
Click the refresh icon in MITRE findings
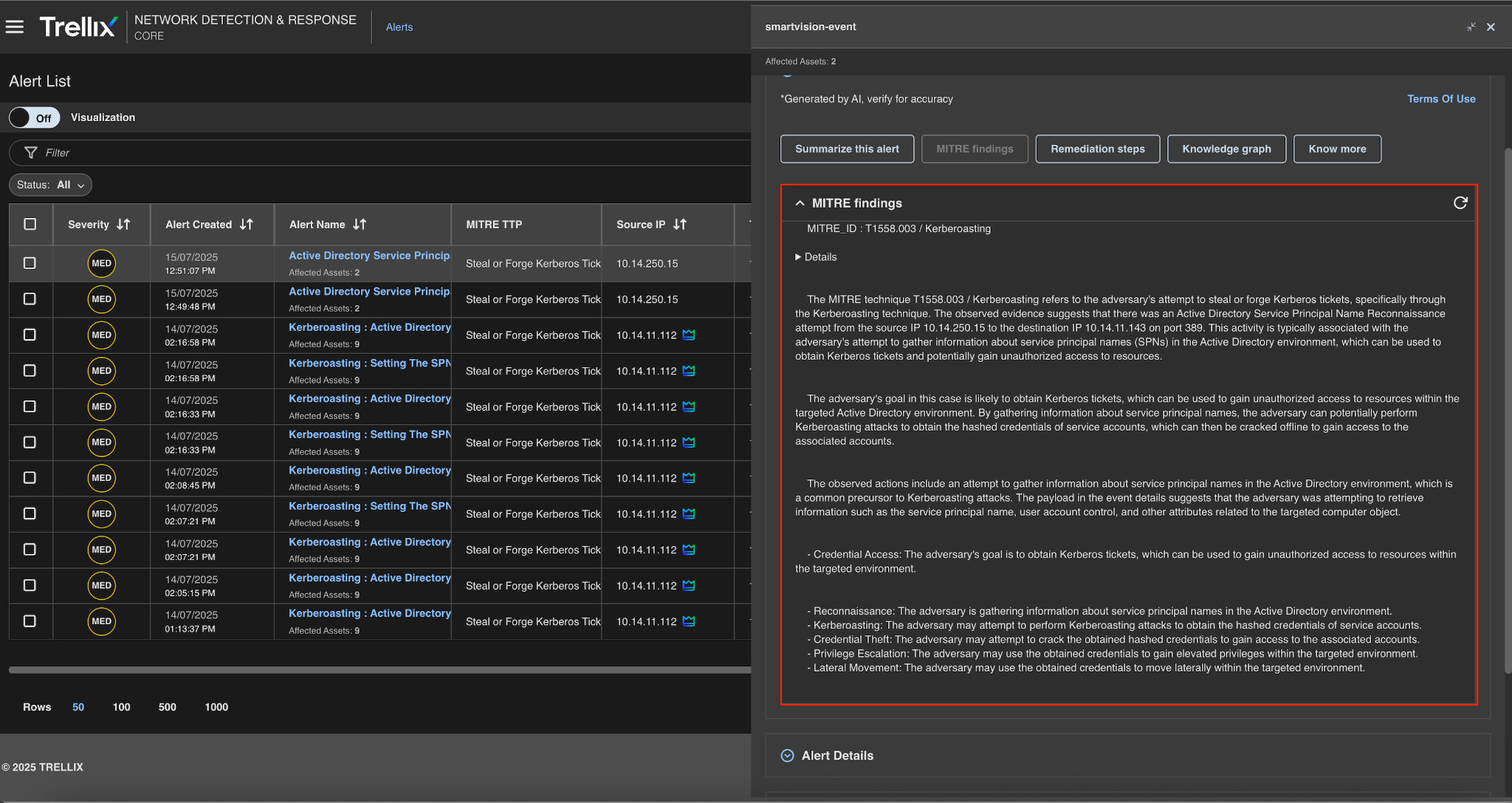(1460, 203)
